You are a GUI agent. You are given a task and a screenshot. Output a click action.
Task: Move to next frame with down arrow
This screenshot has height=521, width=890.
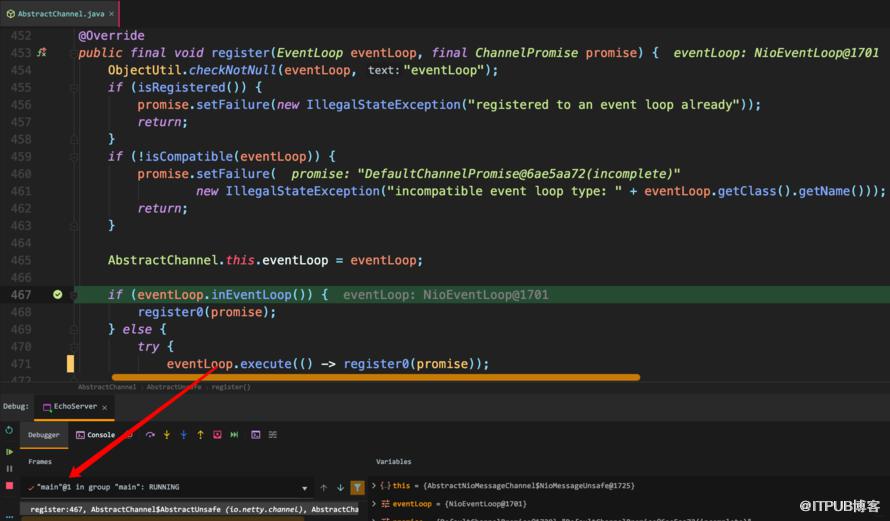click(x=340, y=488)
